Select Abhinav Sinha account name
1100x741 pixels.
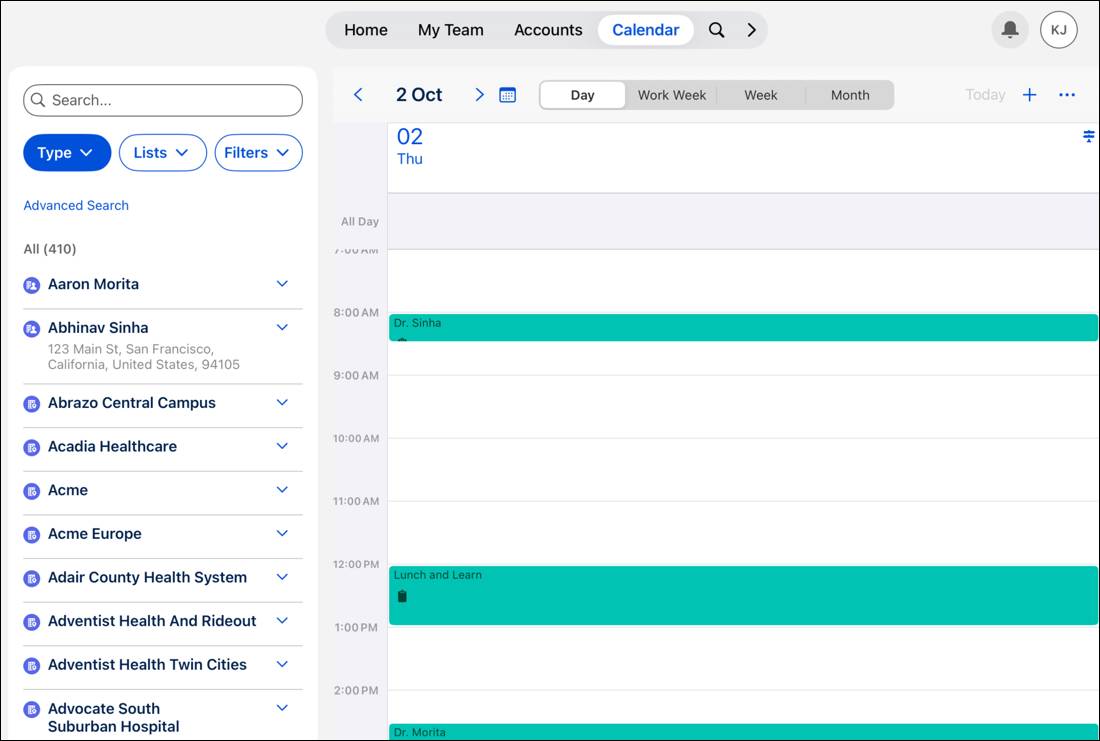98,328
